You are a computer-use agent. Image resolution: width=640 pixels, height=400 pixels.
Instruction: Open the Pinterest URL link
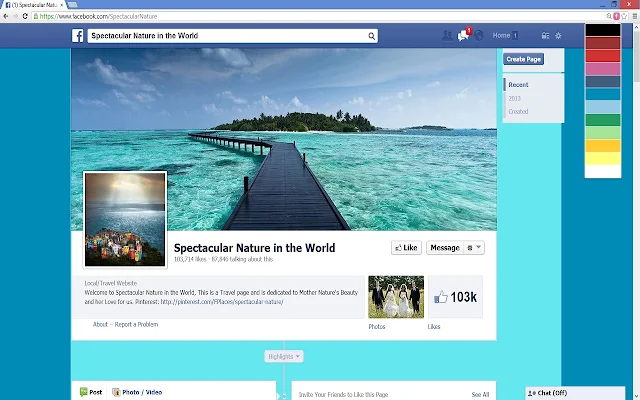point(222,302)
